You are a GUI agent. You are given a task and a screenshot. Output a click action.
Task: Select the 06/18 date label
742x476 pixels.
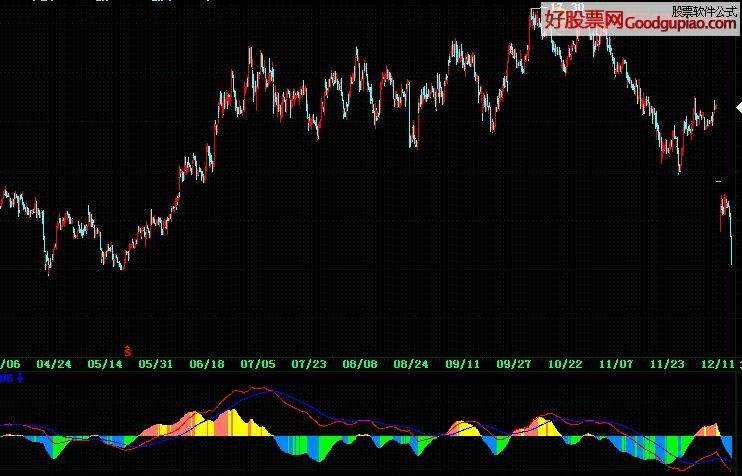point(207,364)
